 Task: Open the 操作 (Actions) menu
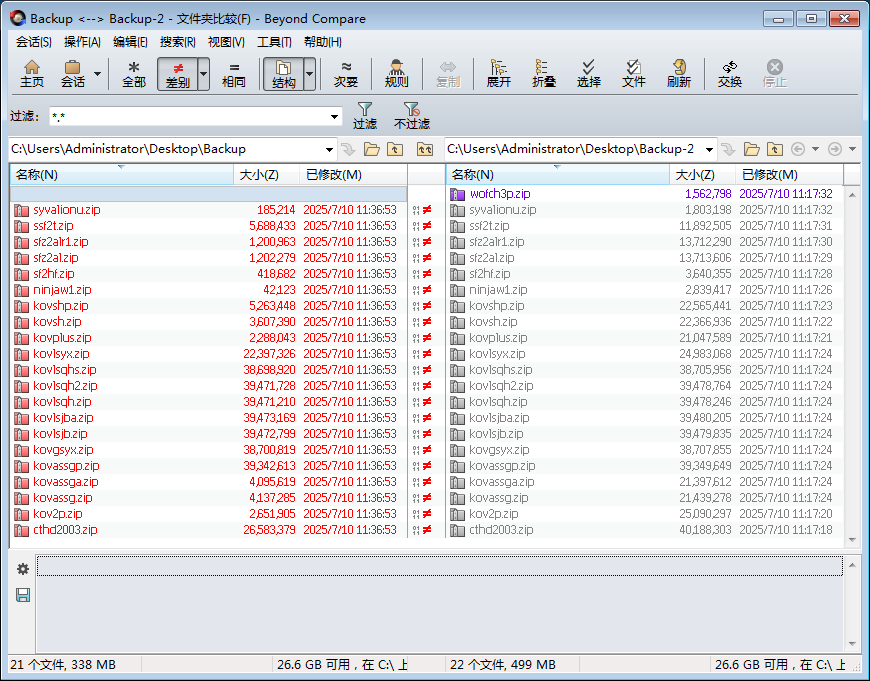(x=82, y=42)
